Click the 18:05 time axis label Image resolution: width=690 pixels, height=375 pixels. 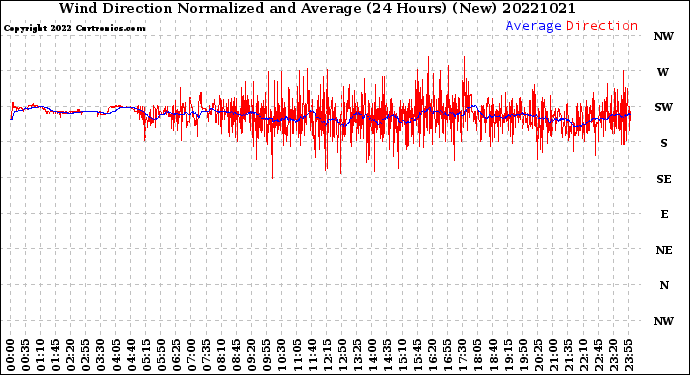(478, 355)
